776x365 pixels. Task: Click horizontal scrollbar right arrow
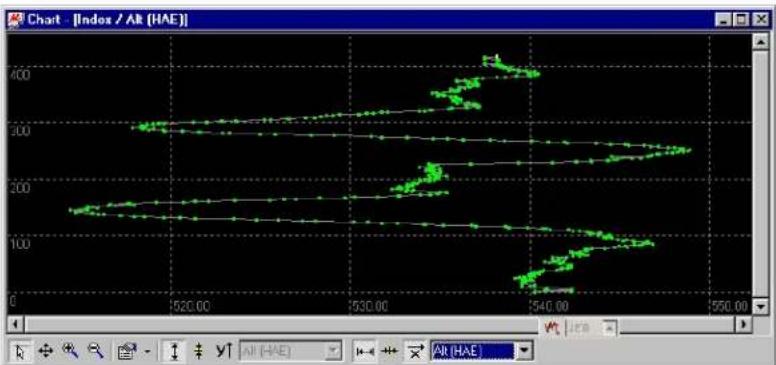tap(743, 325)
